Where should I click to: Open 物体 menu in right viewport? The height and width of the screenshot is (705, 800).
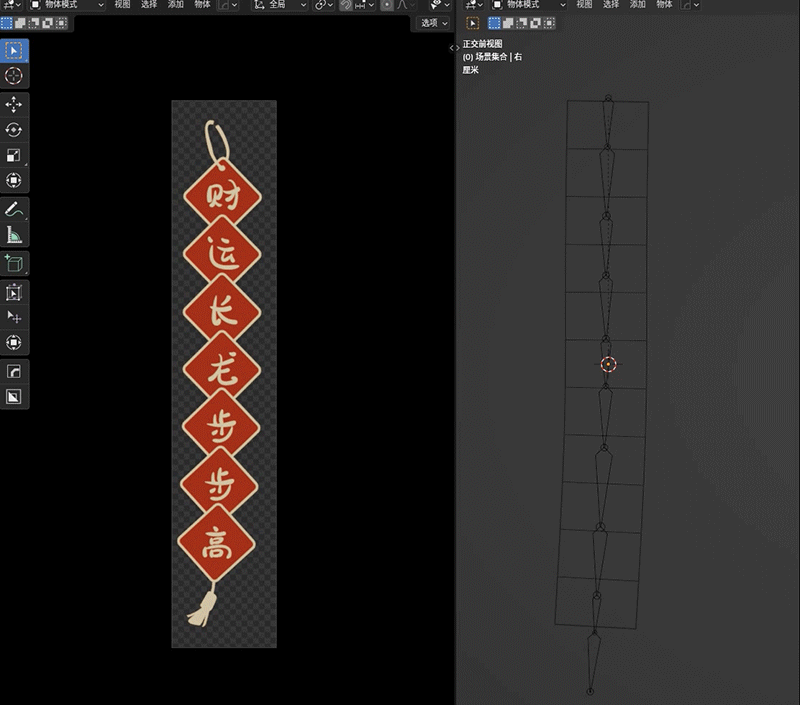click(x=664, y=5)
